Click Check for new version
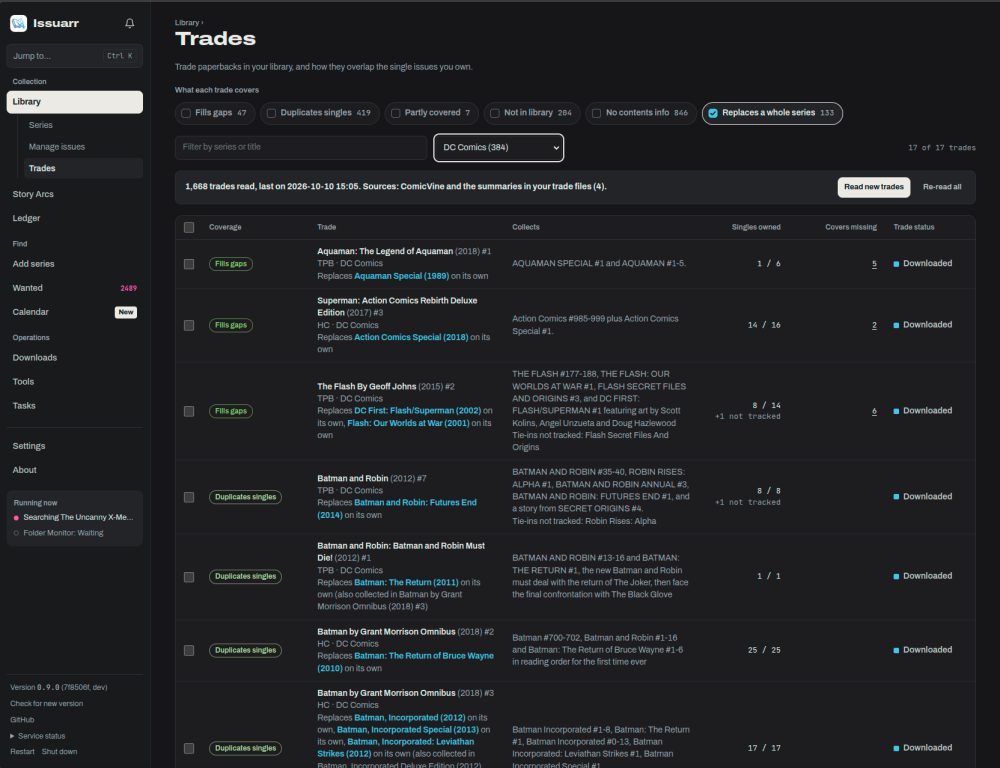Image resolution: width=1000 pixels, height=768 pixels. [47, 704]
